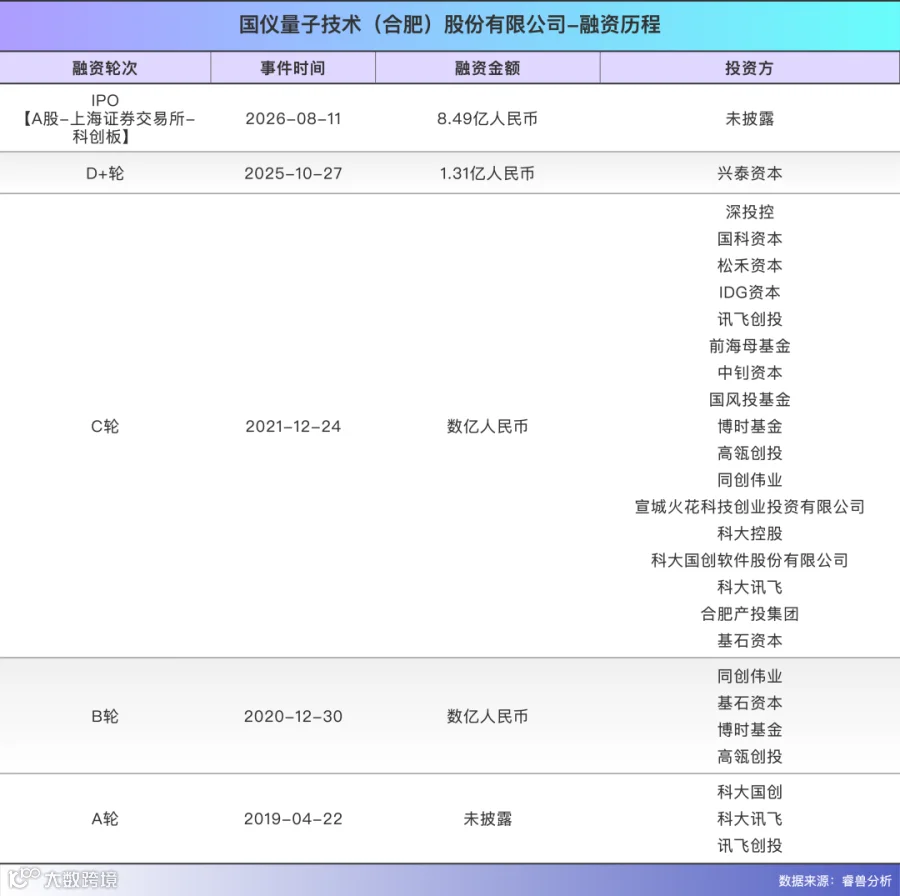Viewport: 900px width, 896px height.
Task: Click investor 科大控股
Action: point(750,533)
